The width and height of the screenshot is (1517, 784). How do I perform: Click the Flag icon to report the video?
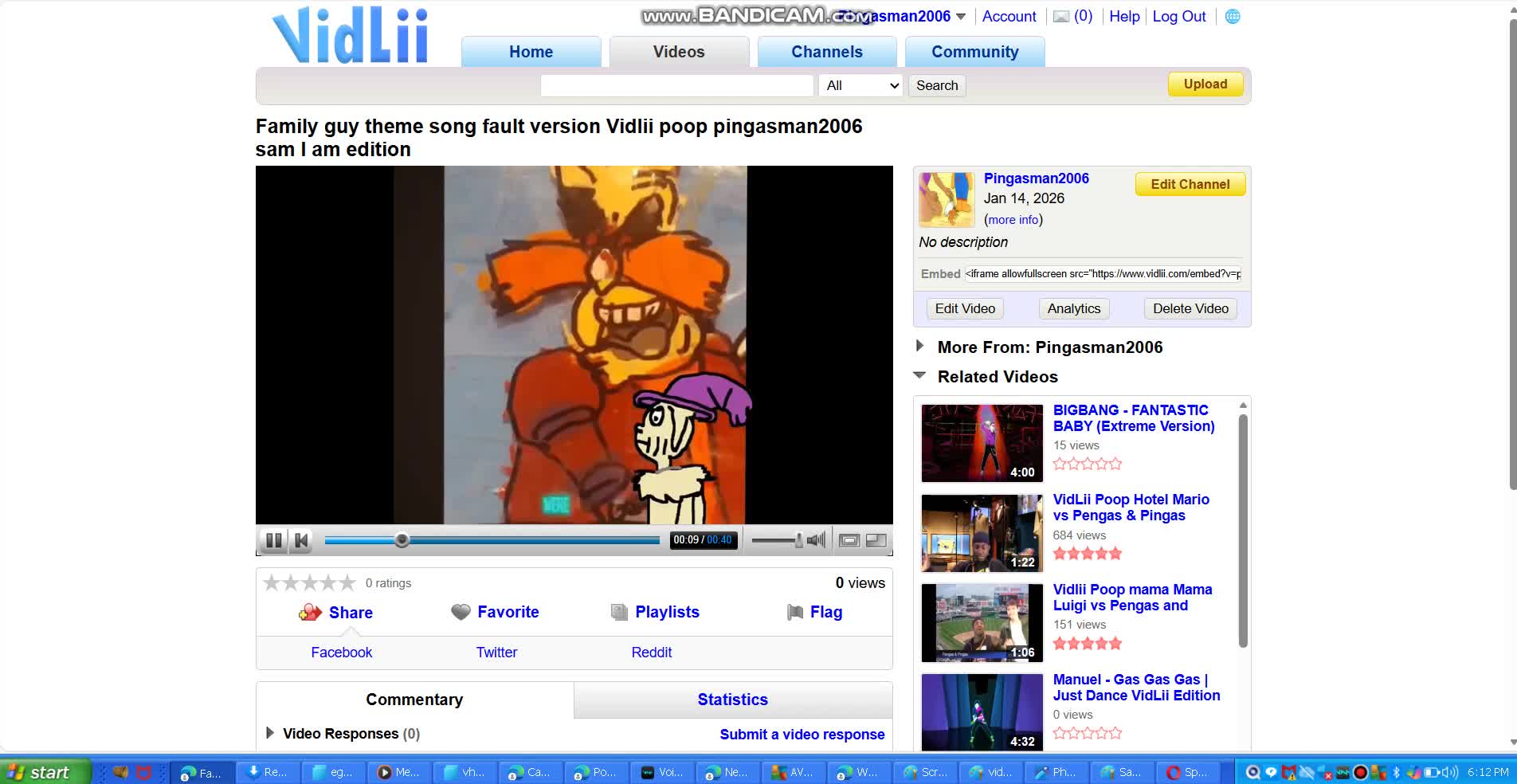[795, 613]
